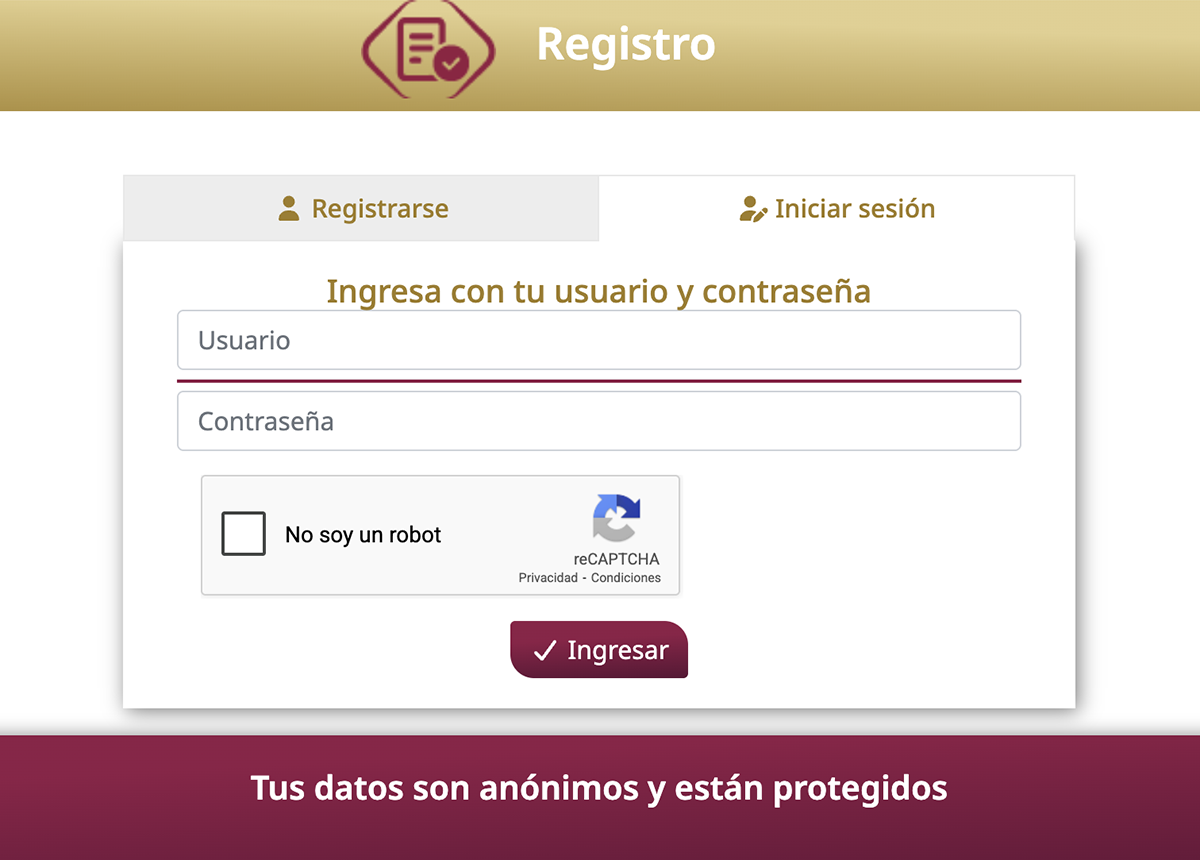Click the reCAPTCHA arrows logo

click(x=616, y=518)
